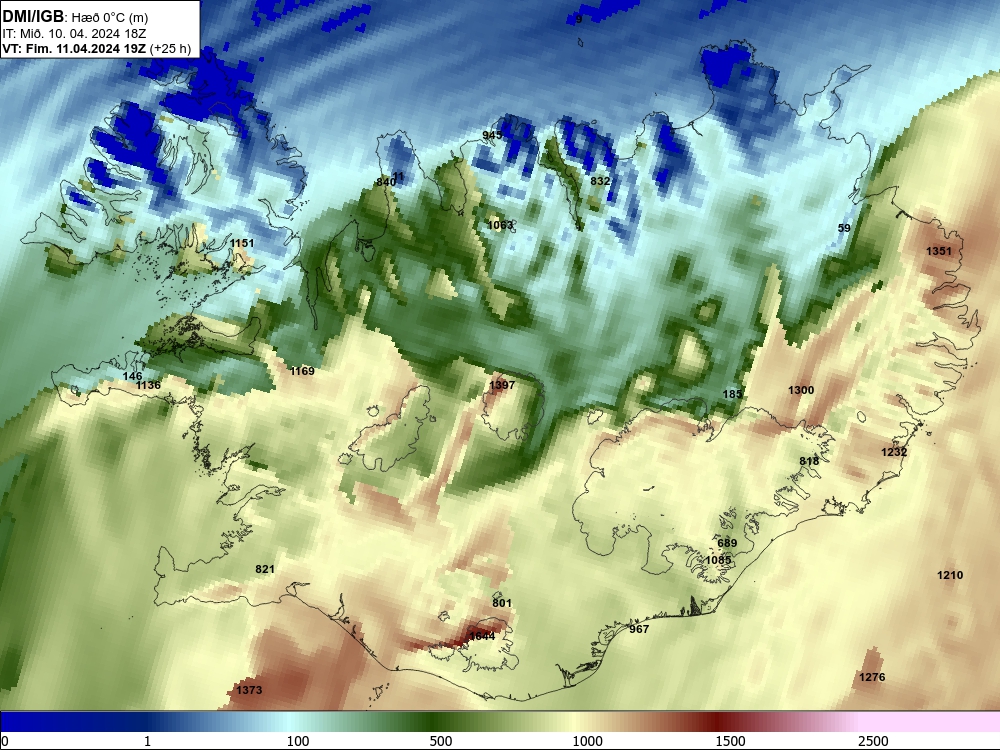The width and height of the screenshot is (1000, 750).
Task: Click the 59 height label
Action: [x=844, y=228]
